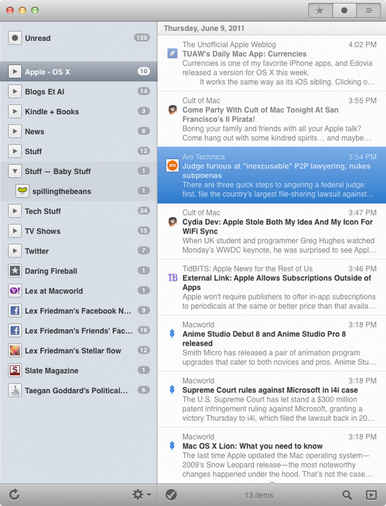Expand the Stuff folder
The image size is (386, 506).
[15, 151]
